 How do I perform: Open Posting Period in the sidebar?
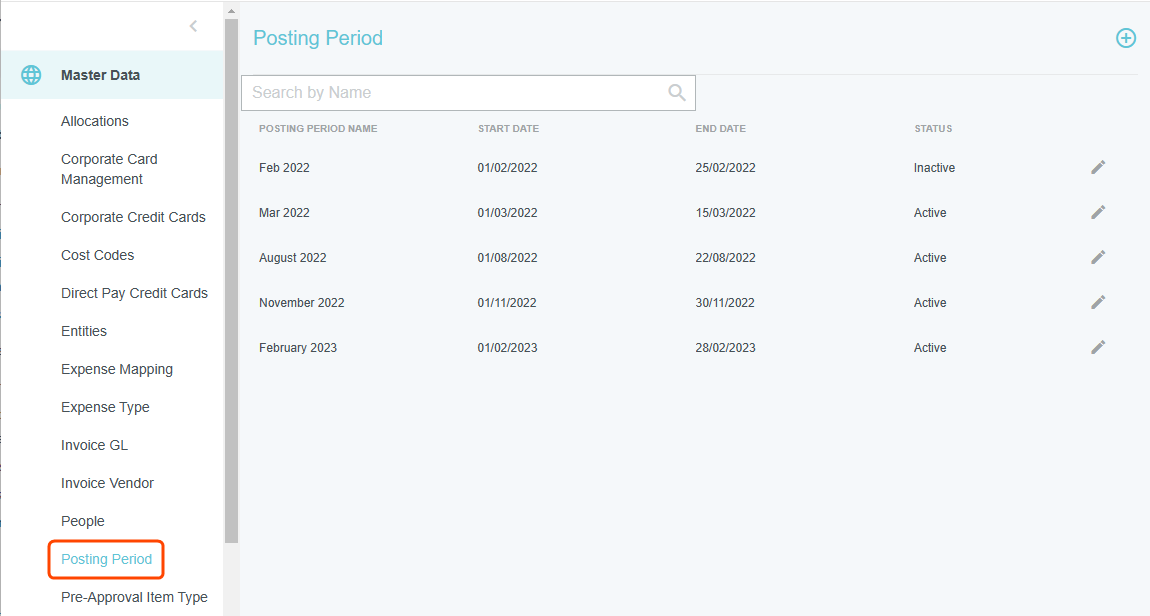click(106, 559)
